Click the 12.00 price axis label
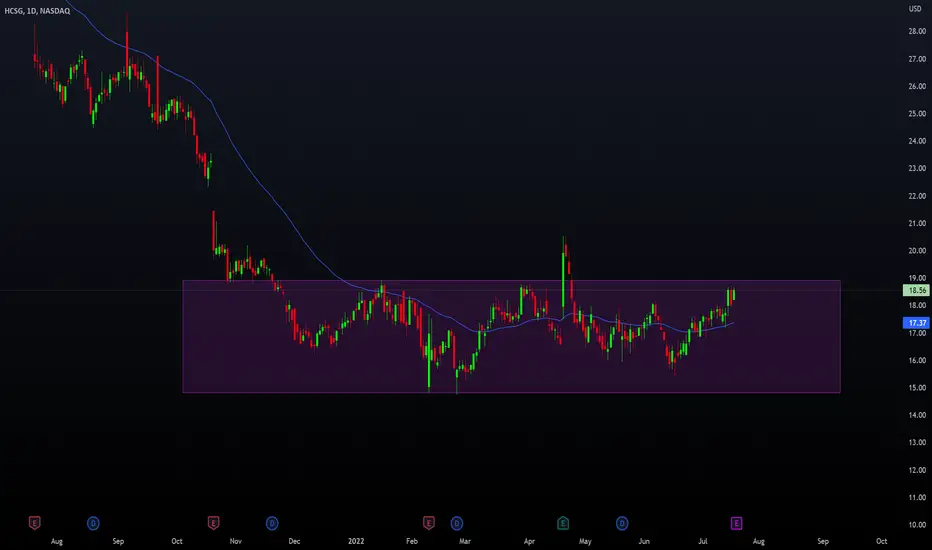The image size is (932, 550). (x=917, y=470)
